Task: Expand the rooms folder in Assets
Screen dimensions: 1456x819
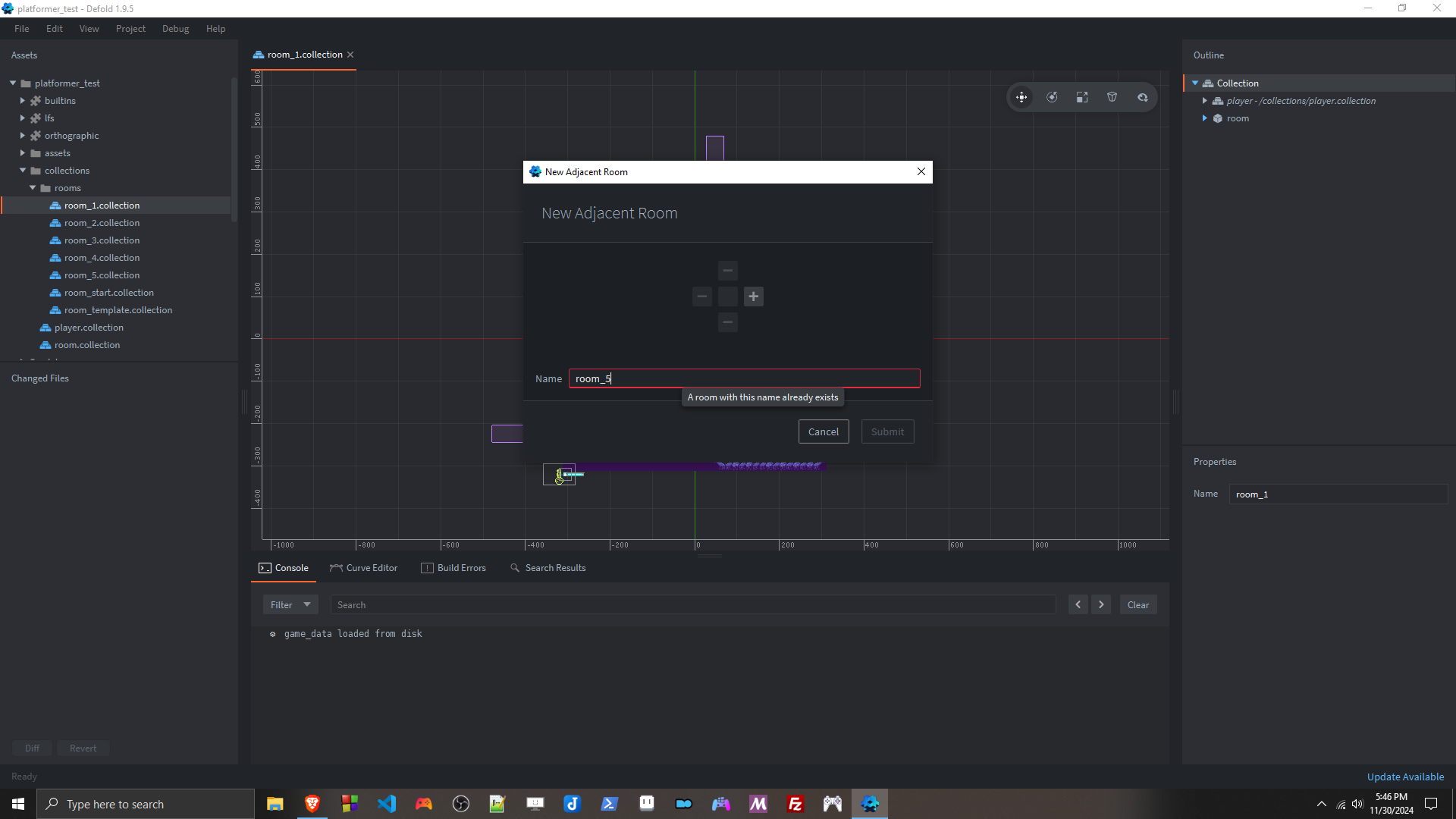Action: [x=33, y=188]
